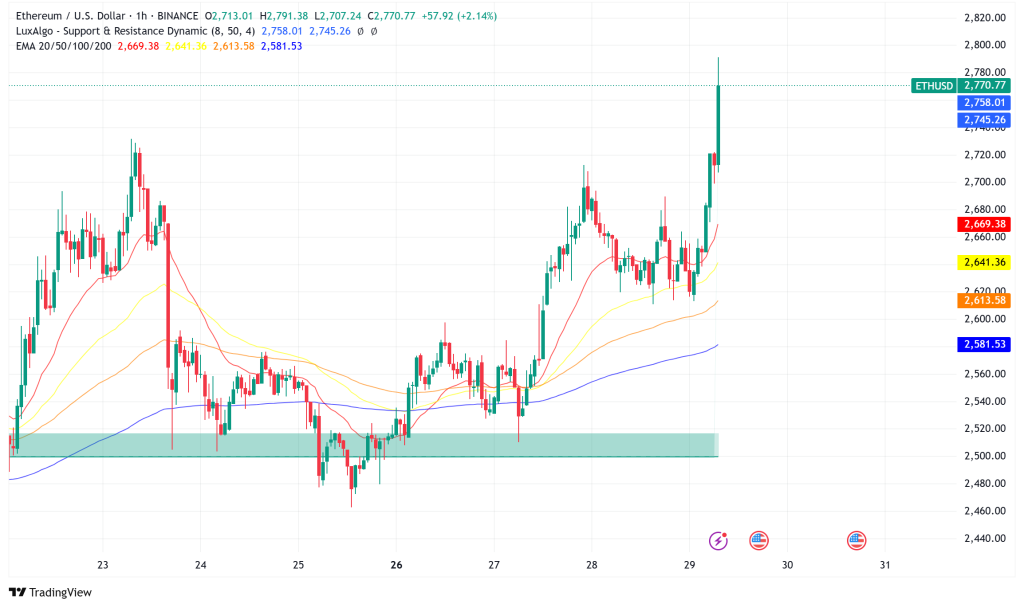
Task: Click the BINANCE exchange label
Action: click(178, 16)
